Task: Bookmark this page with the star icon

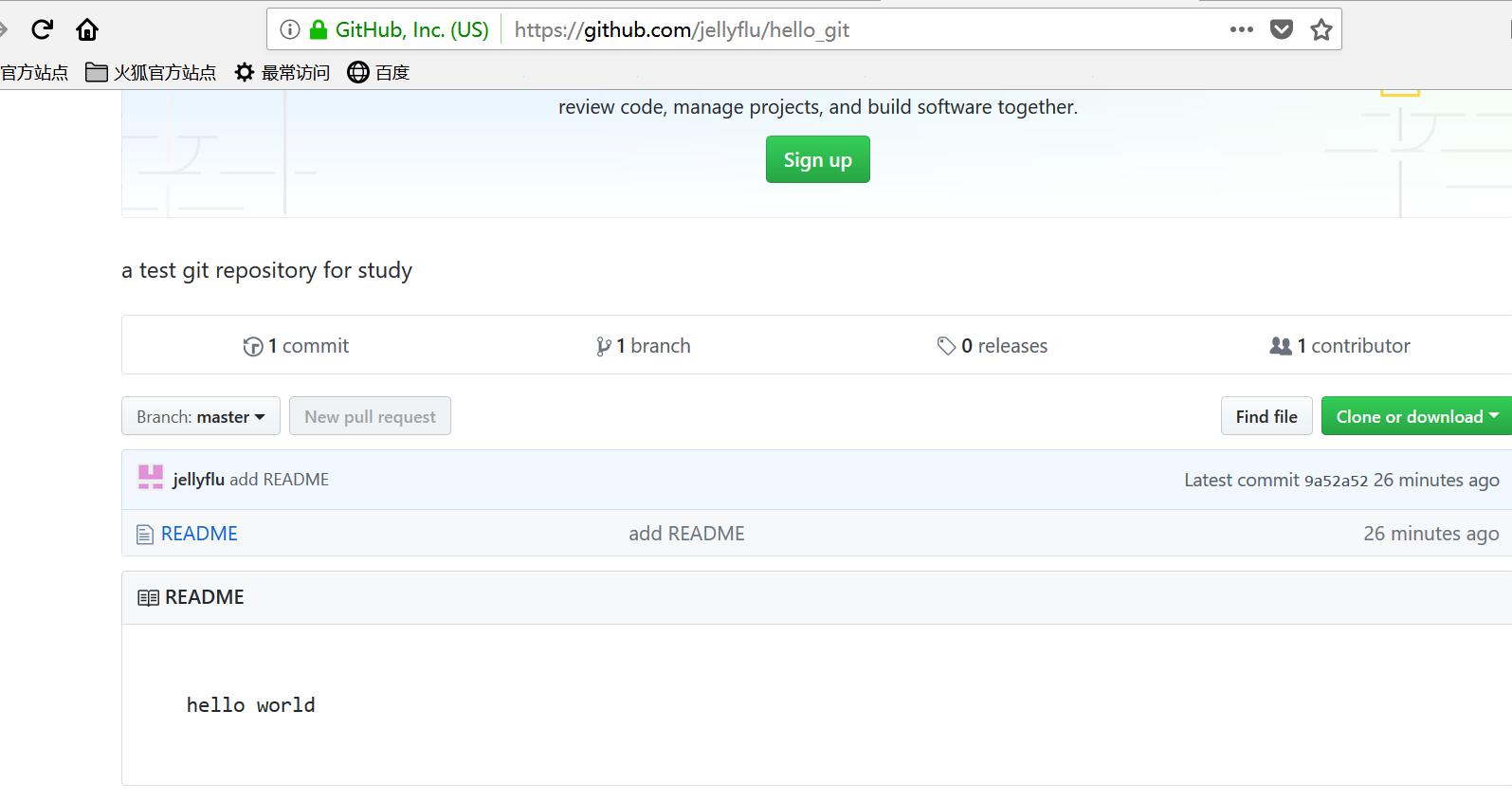Action: tap(1321, 29)
